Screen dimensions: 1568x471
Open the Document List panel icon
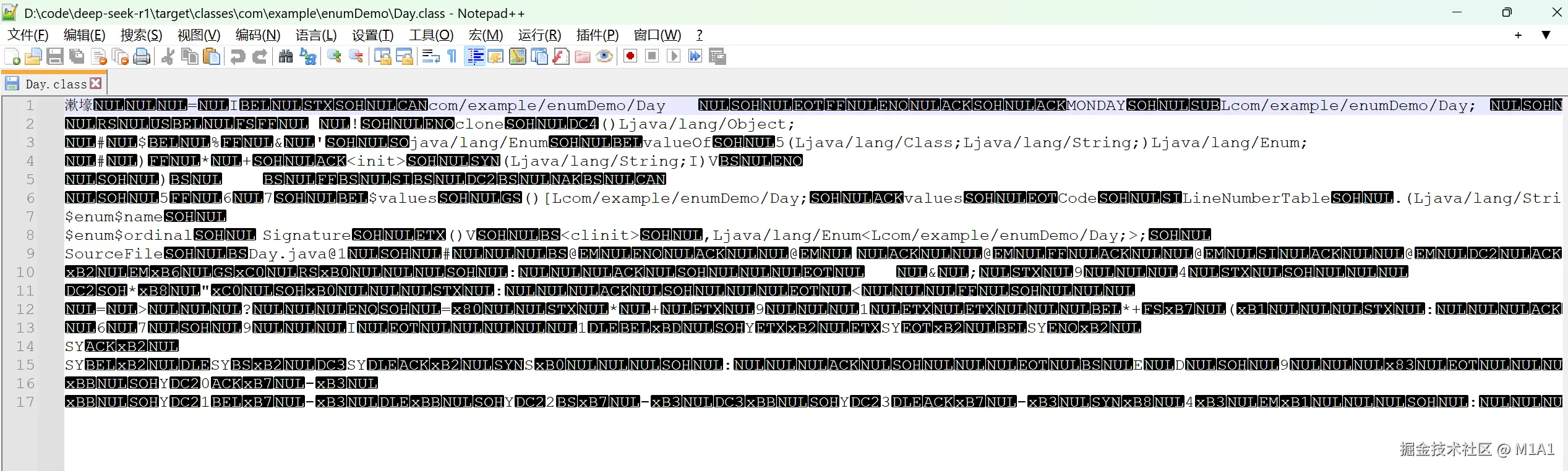(x=539, y=57)
